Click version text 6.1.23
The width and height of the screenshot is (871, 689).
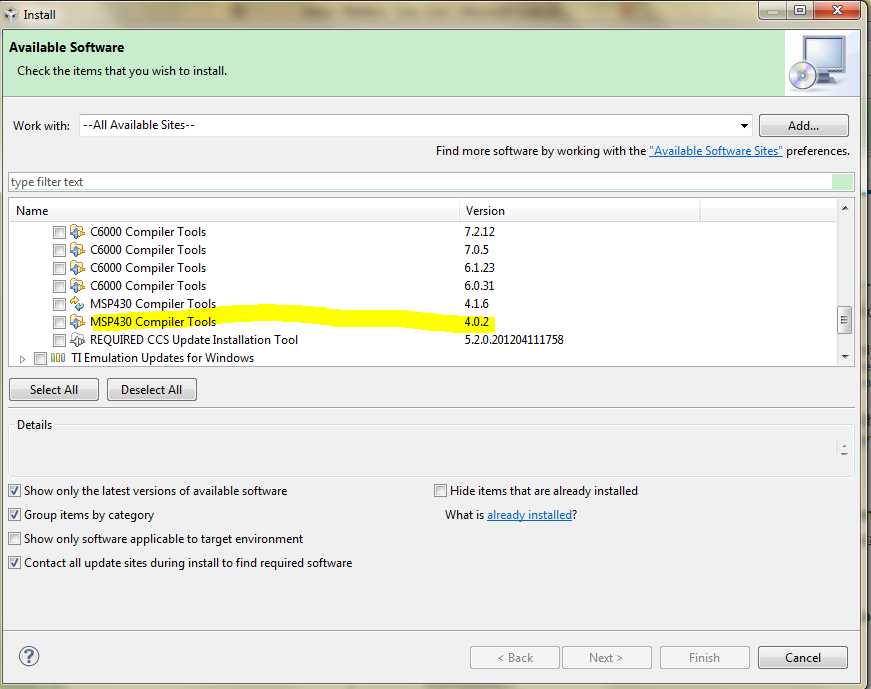pyautogui.click(x=479, y=268)
